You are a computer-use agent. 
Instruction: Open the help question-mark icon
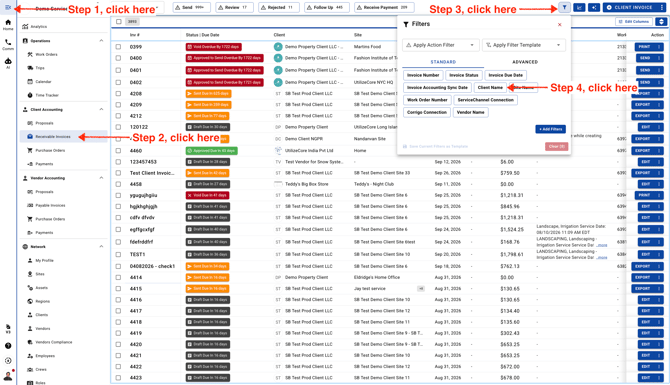pyautogui.click(x=8, y=346)
